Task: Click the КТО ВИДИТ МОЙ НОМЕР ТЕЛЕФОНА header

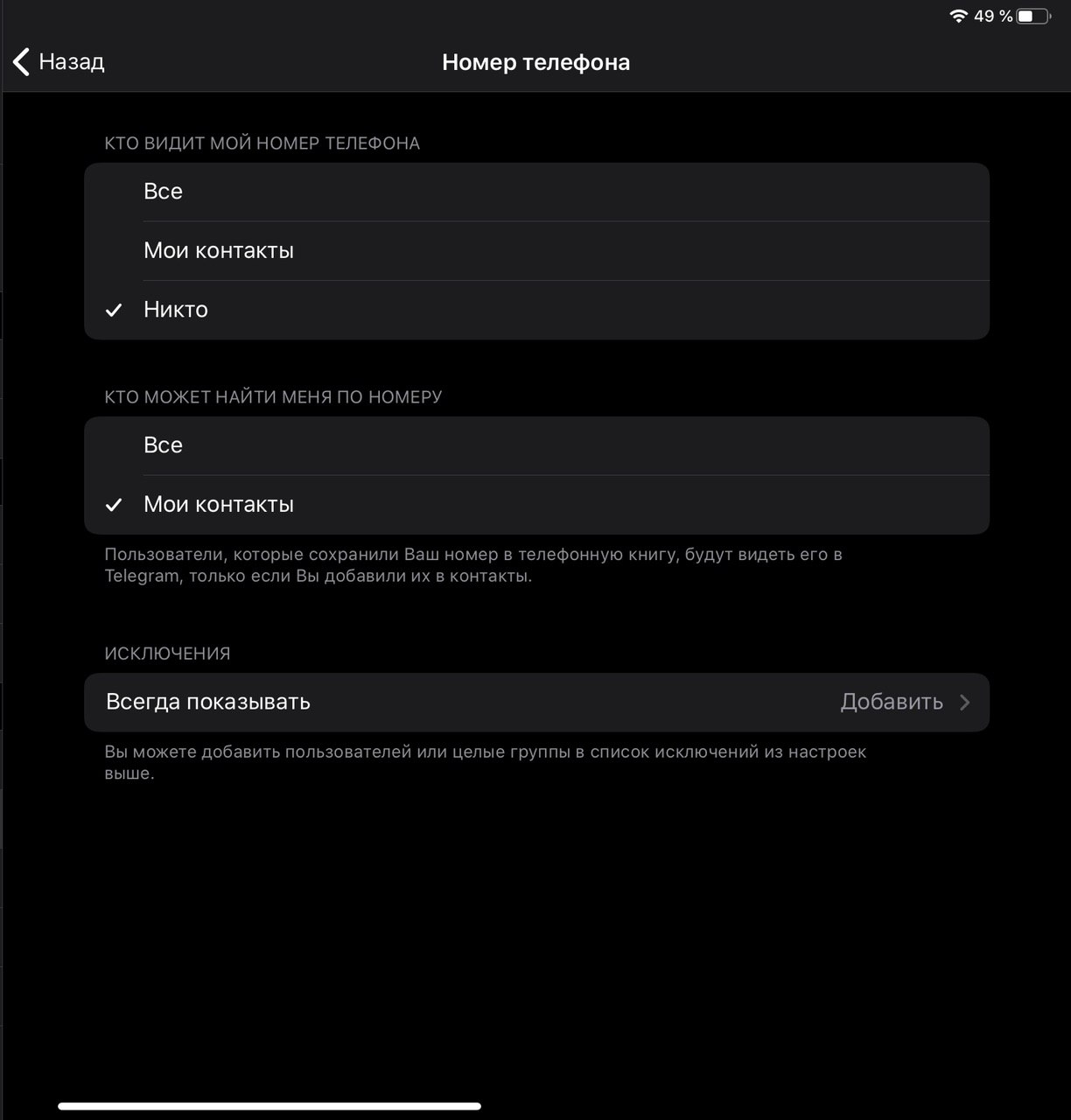Action: click(262, 143)
